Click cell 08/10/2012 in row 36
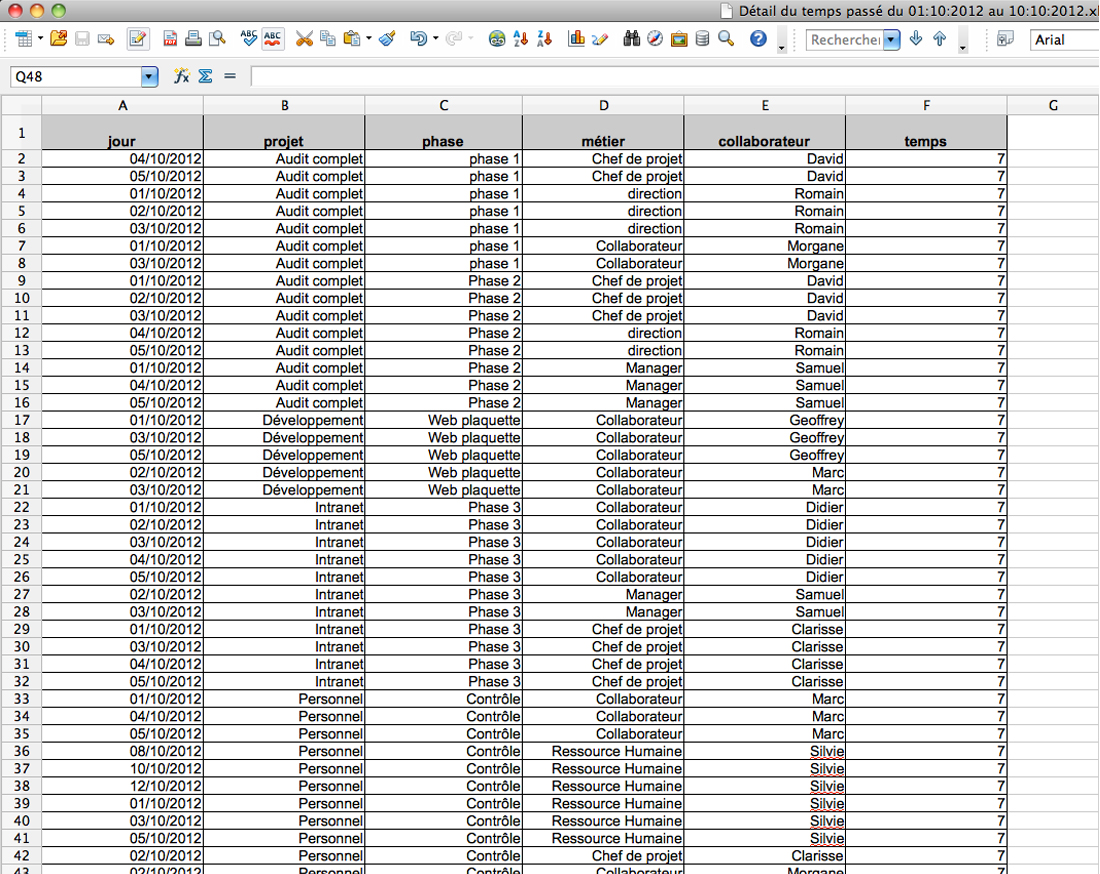 tap(123, 751)
